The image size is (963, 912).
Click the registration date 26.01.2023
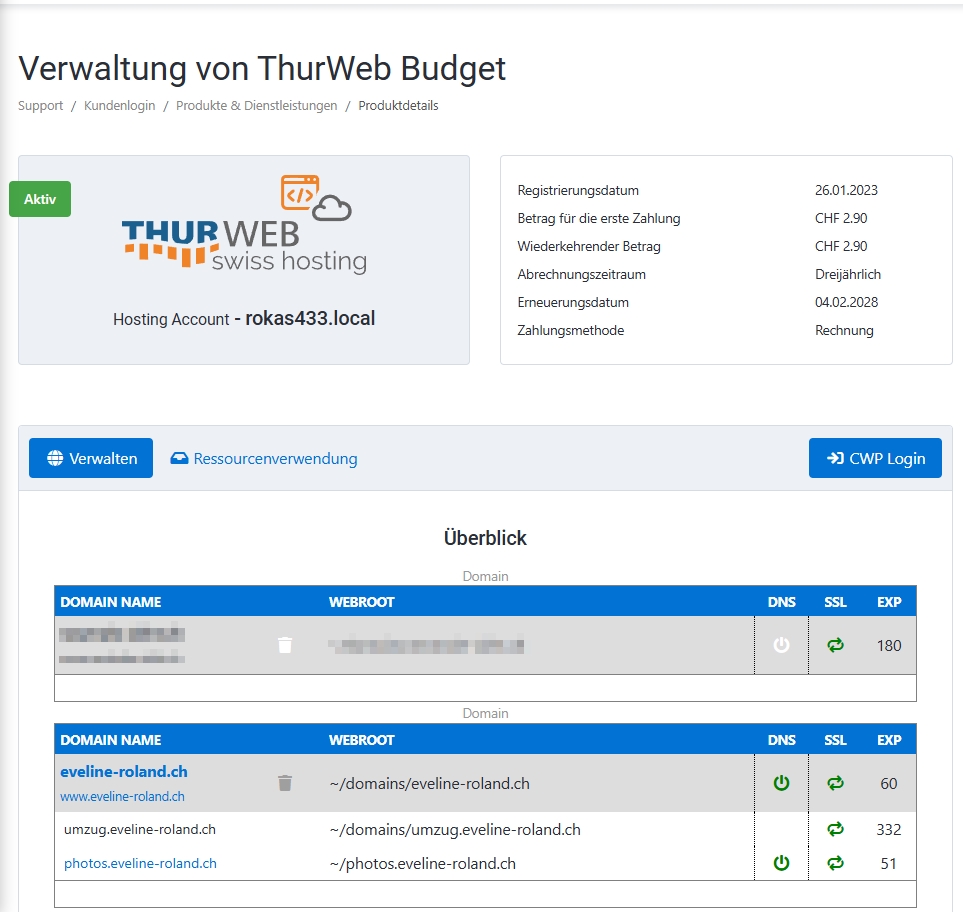(x=846, y=190)
